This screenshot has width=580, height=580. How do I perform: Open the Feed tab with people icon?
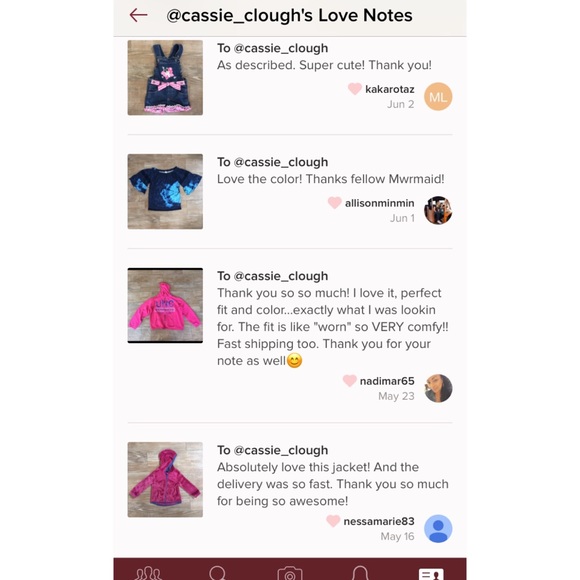click(148, 573)
